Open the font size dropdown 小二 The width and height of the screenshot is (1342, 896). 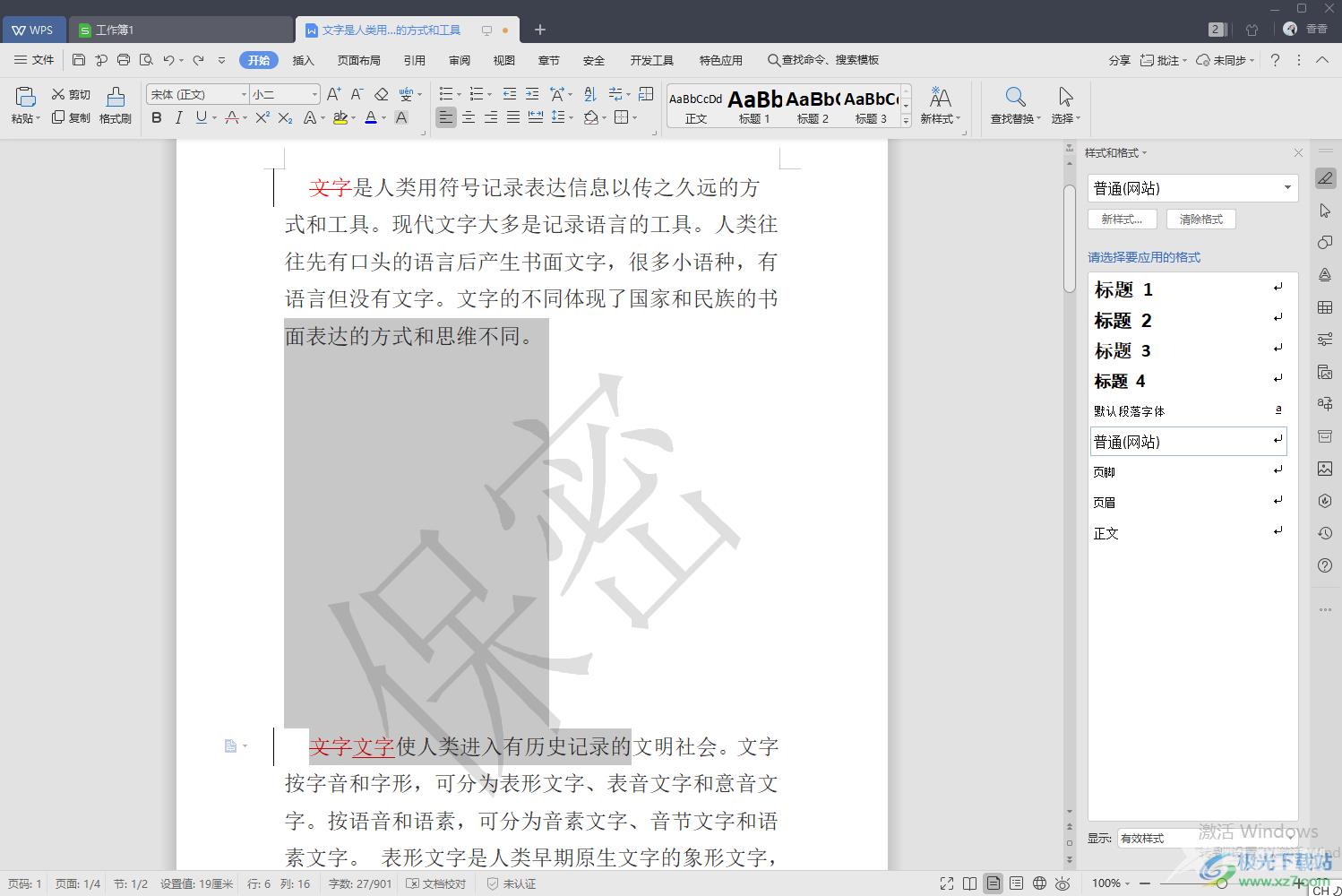coord(314,94)
